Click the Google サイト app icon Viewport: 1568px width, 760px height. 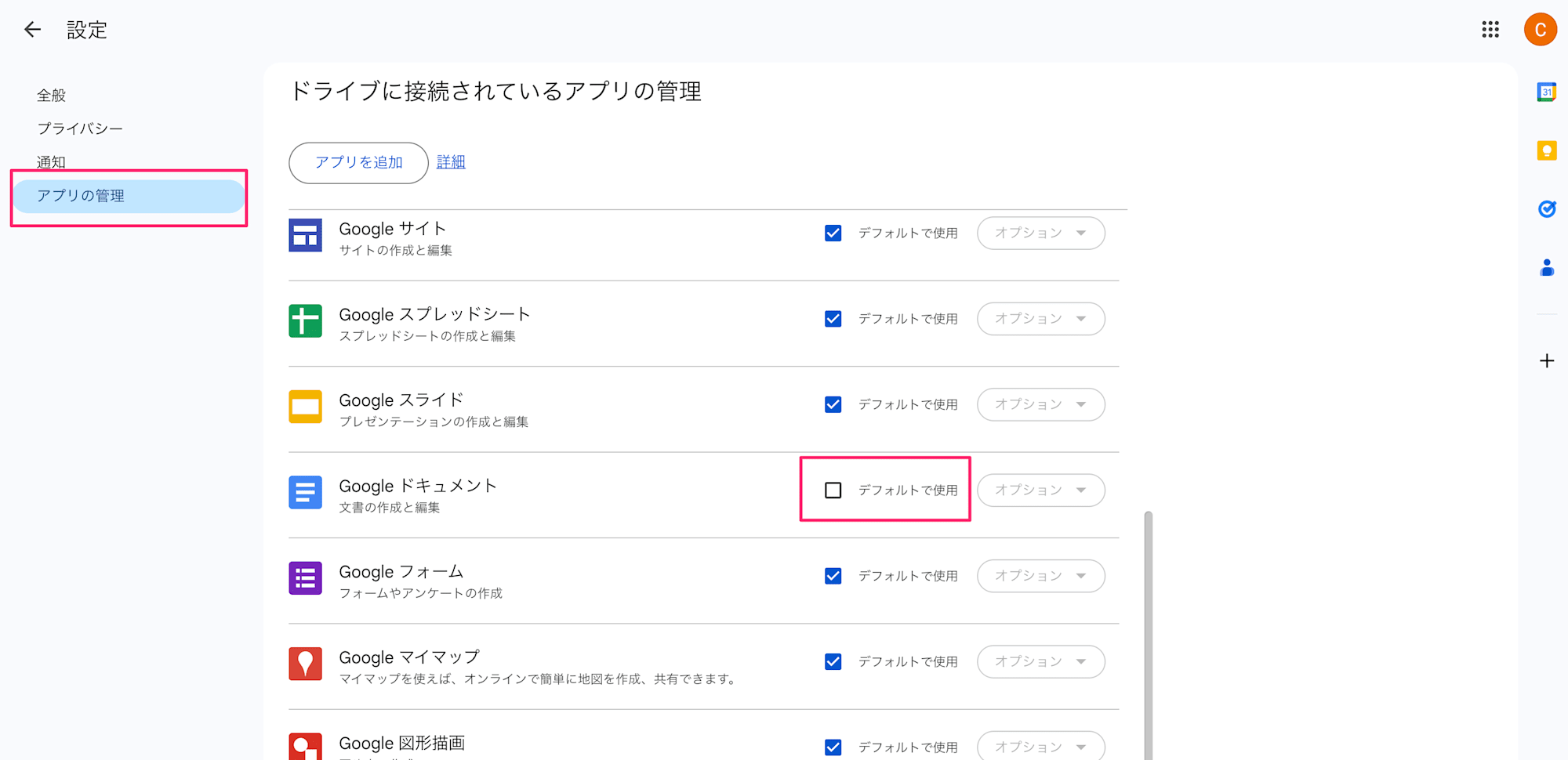tap(305, 234)
